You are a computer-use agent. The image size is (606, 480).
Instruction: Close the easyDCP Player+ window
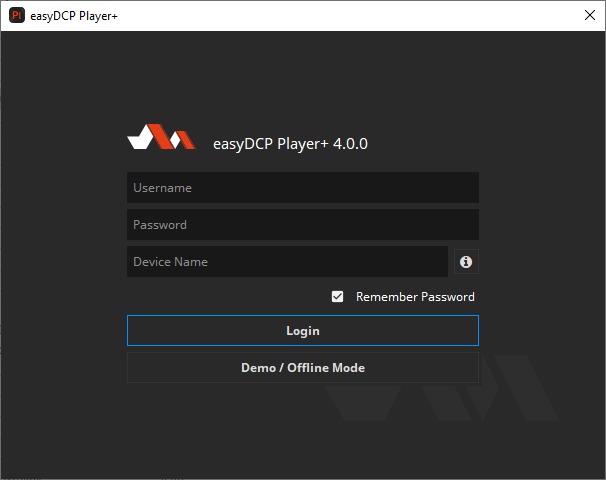click(588, 16)
